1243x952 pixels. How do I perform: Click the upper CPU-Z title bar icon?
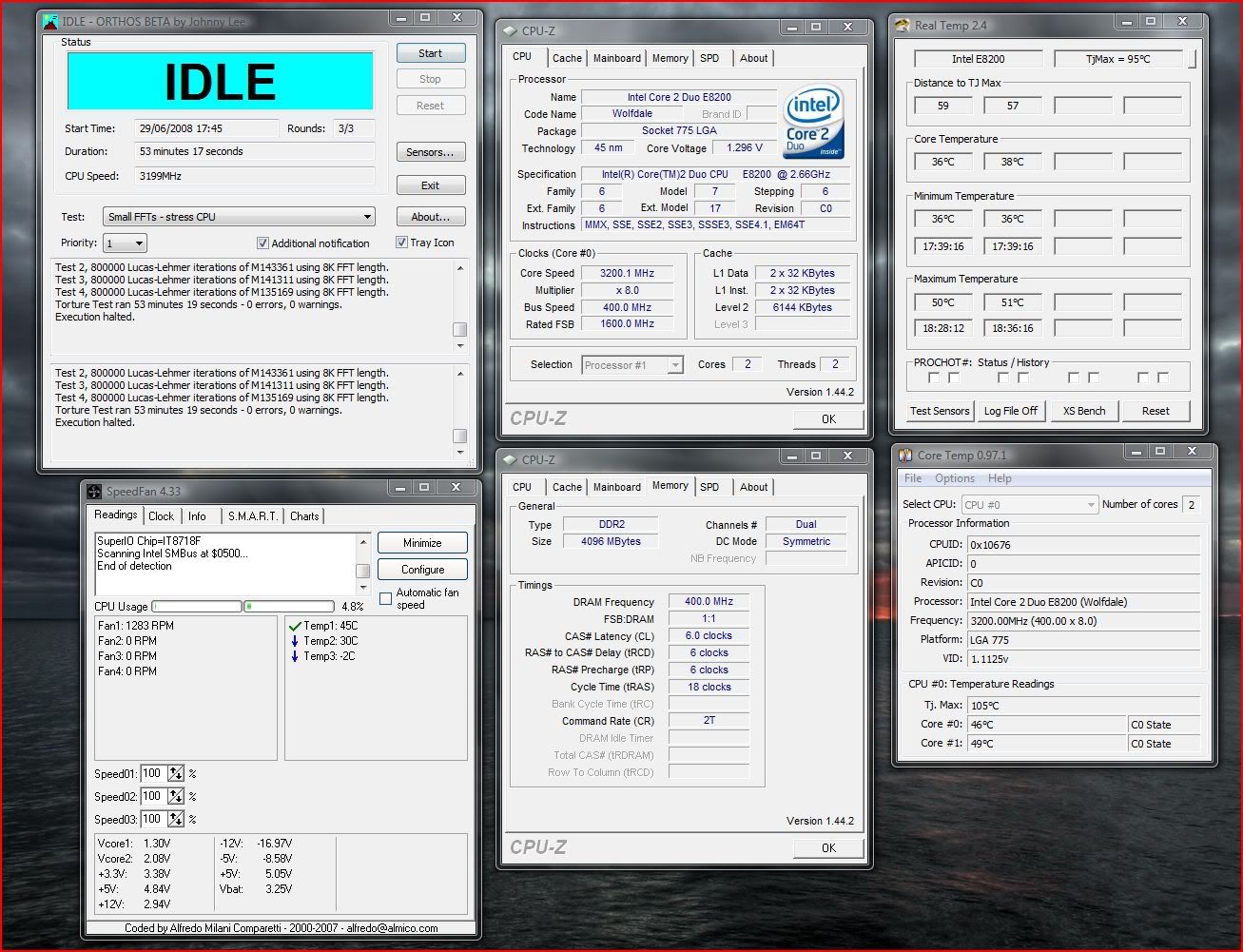pyautogui.click(x=511, y=30)
